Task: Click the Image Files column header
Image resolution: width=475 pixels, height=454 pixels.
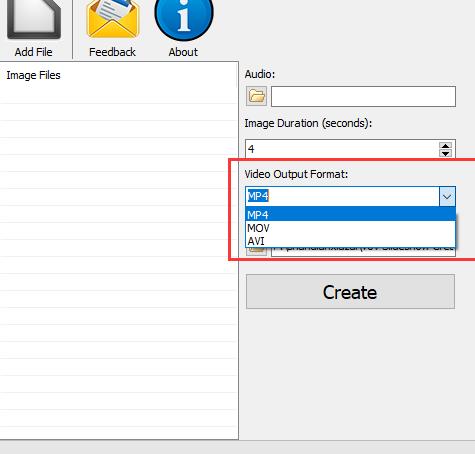Action: pyautogui.click(x=33, y=75)
